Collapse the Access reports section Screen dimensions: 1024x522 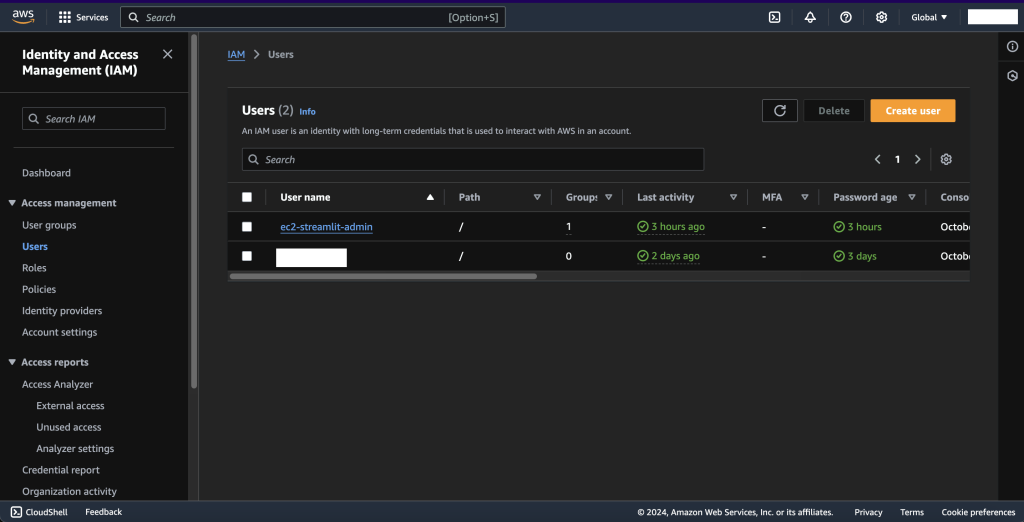[x=12, y=363]
